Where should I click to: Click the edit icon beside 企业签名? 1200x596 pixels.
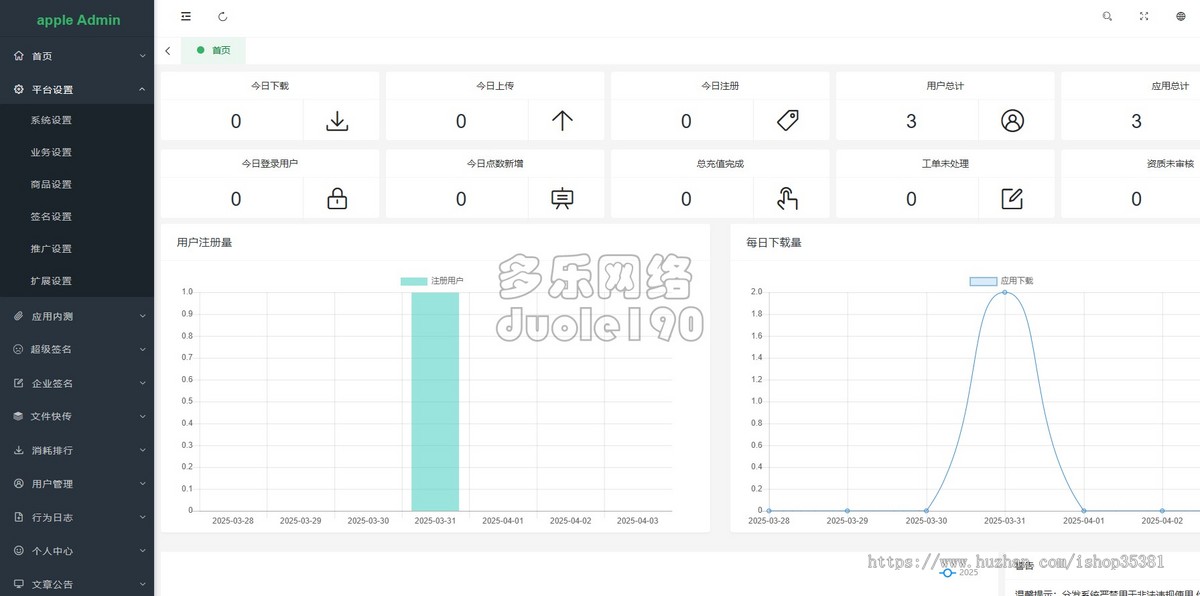19,383
